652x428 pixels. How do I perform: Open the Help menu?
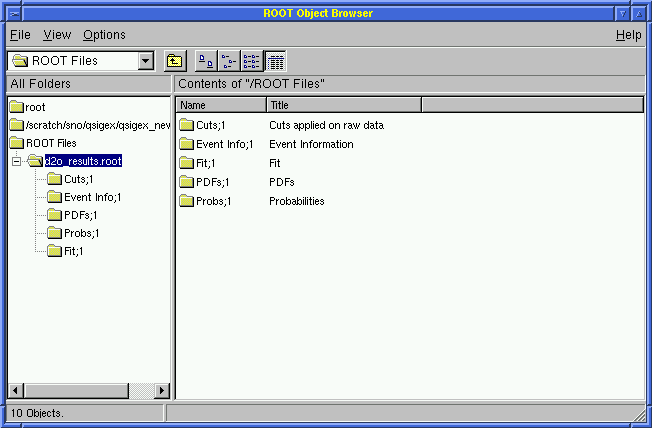pos(628,35)
